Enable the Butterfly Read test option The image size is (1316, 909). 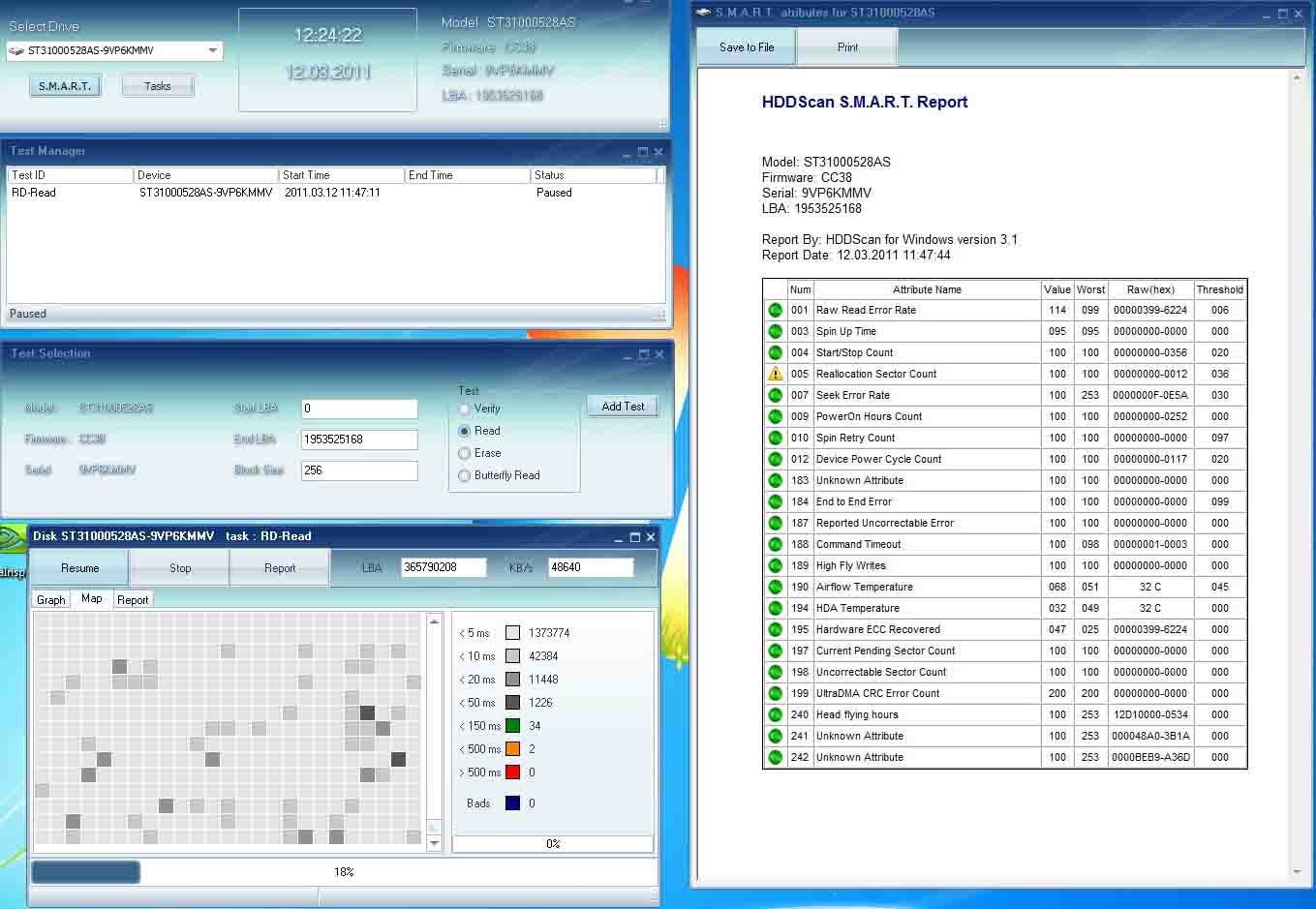pos(465,475)
